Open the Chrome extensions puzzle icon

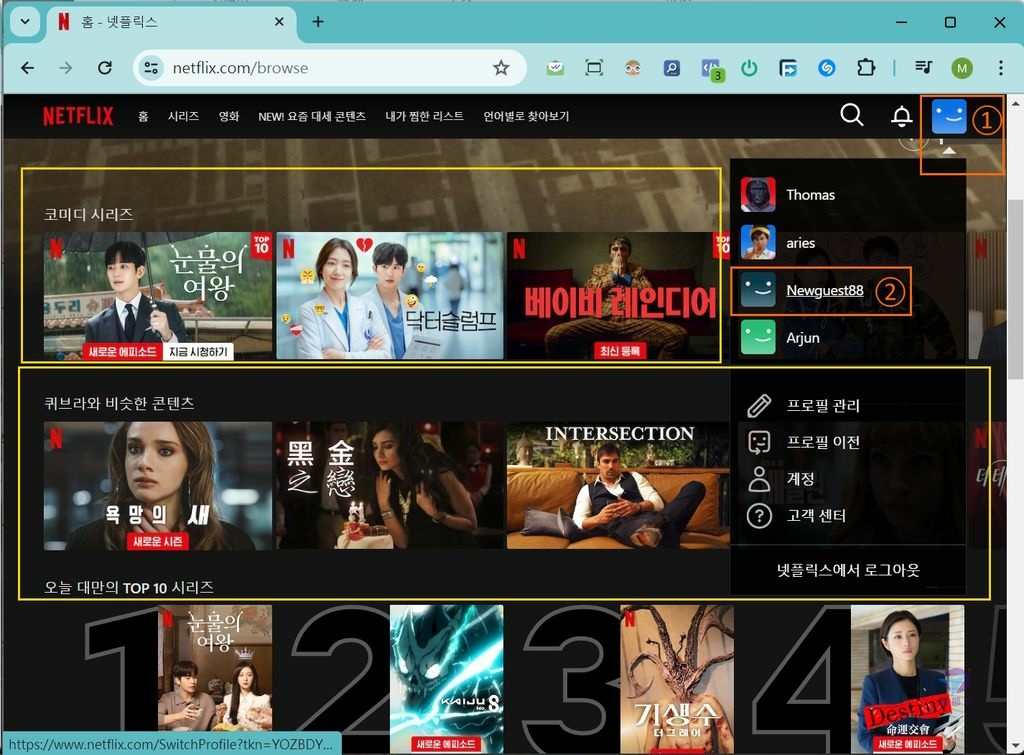(866, 67)
